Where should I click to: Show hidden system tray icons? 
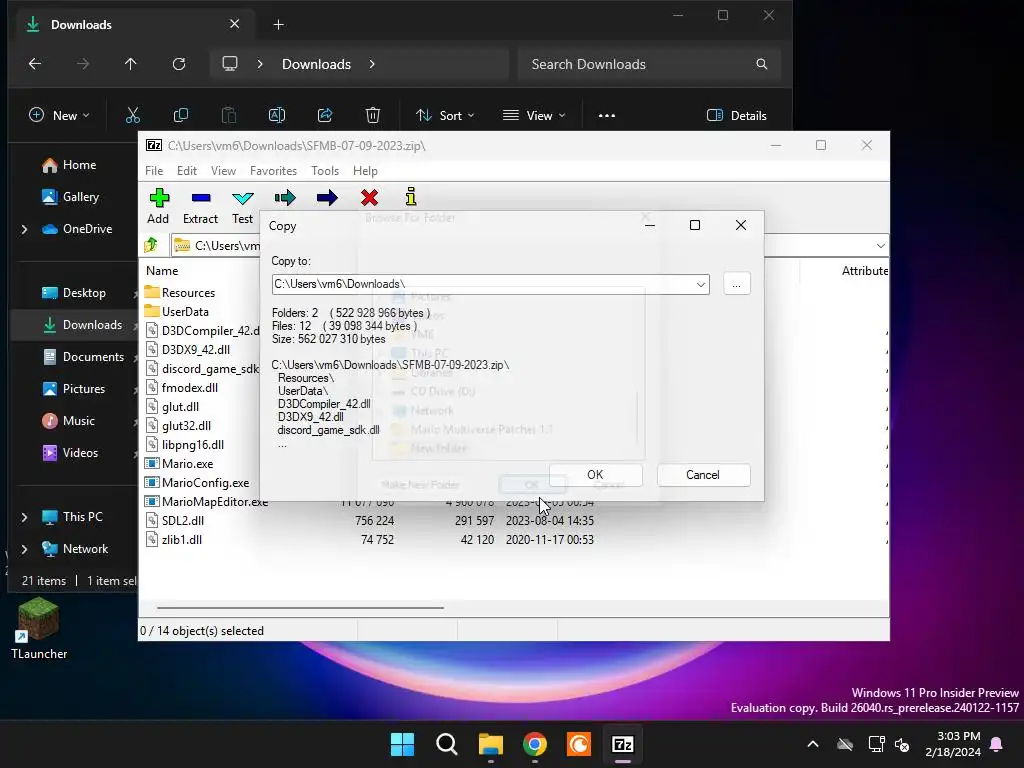coord(813,744)
